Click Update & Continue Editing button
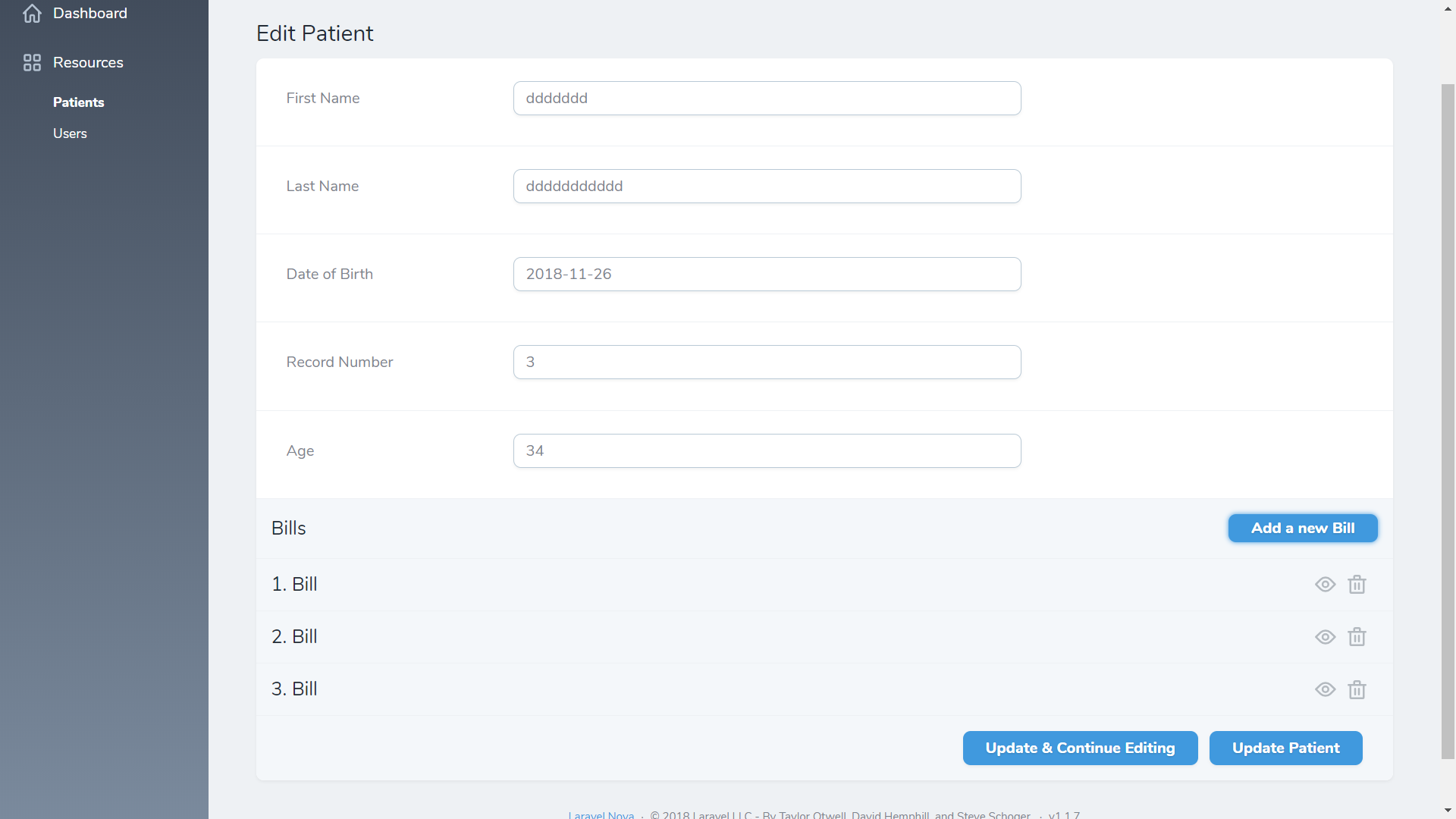Screen dimensions: 1456x819 coord(1080,748)
